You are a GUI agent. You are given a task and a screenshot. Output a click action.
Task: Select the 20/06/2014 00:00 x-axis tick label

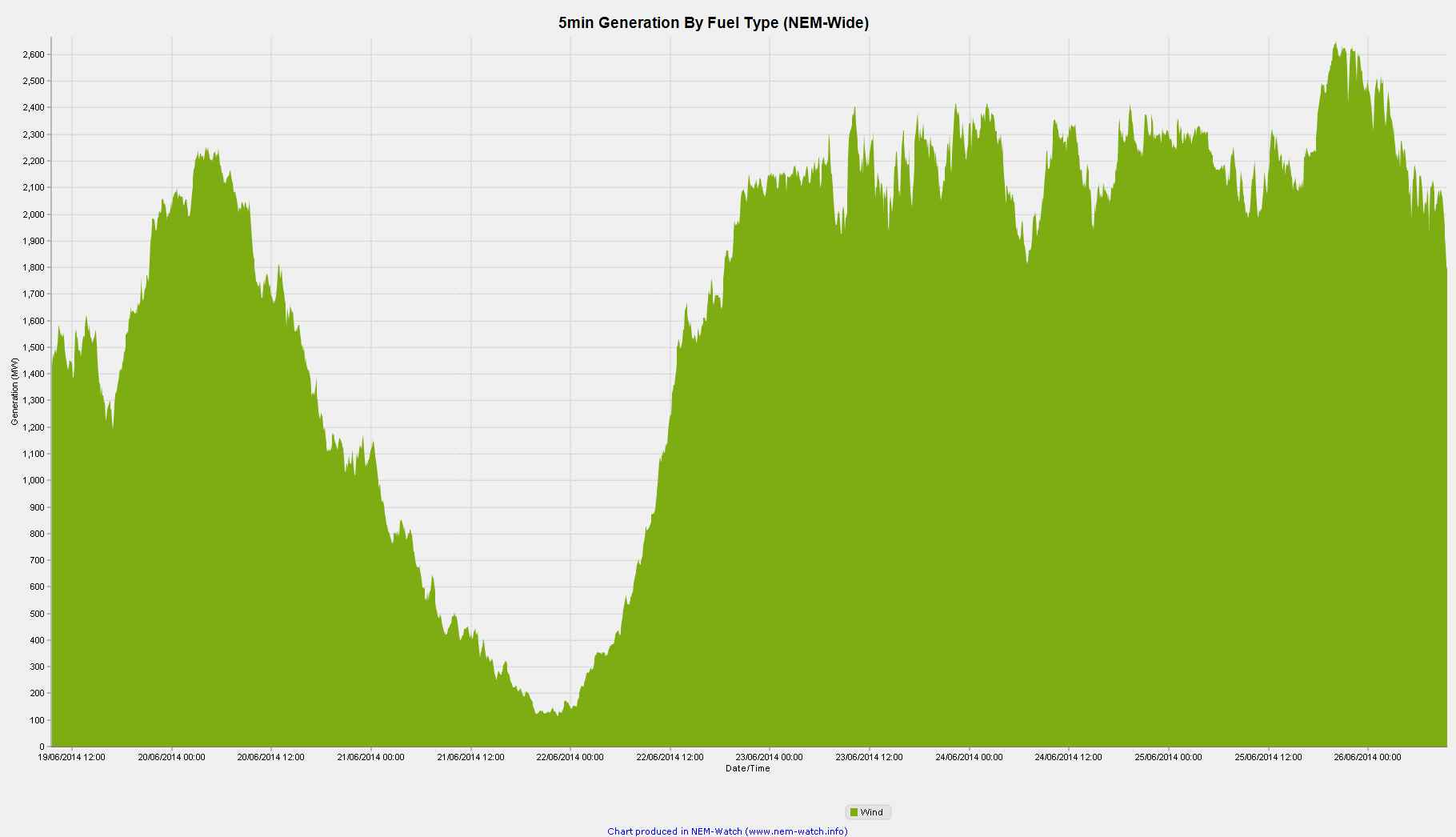tap(171, 757)
